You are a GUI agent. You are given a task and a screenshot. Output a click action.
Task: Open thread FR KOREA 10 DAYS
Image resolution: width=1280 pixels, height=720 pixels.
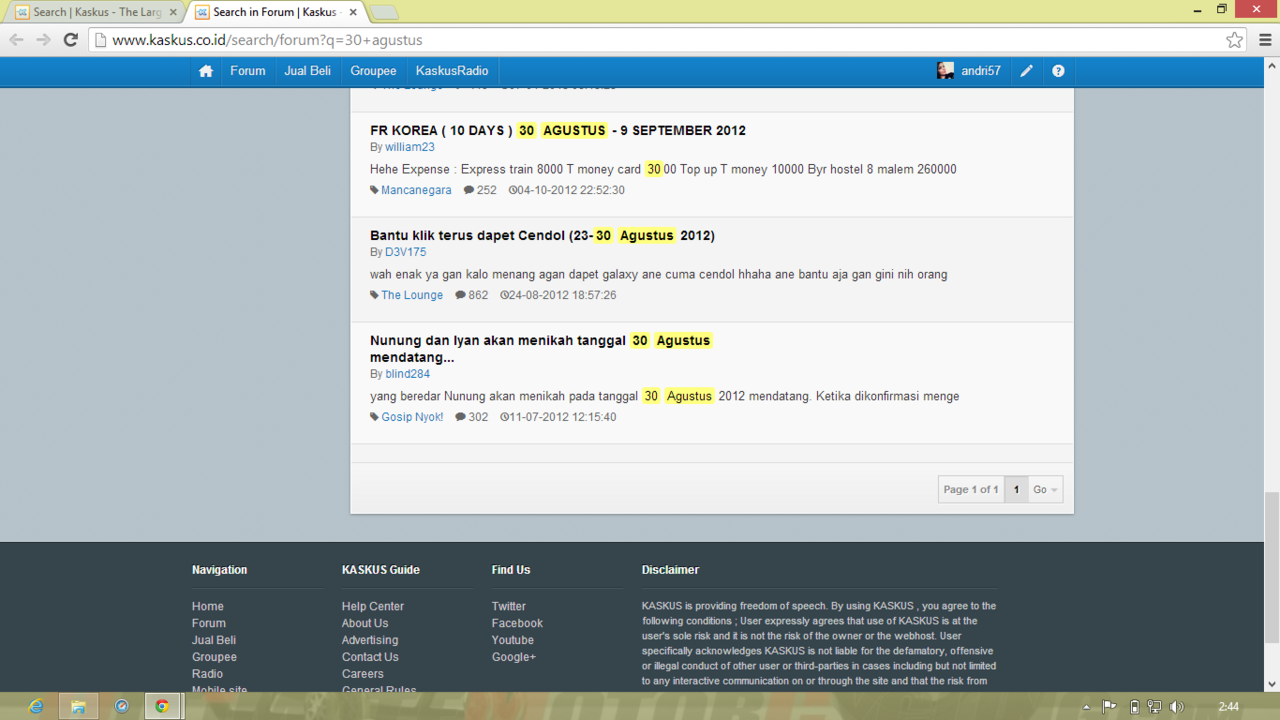(x=558, y=130)
